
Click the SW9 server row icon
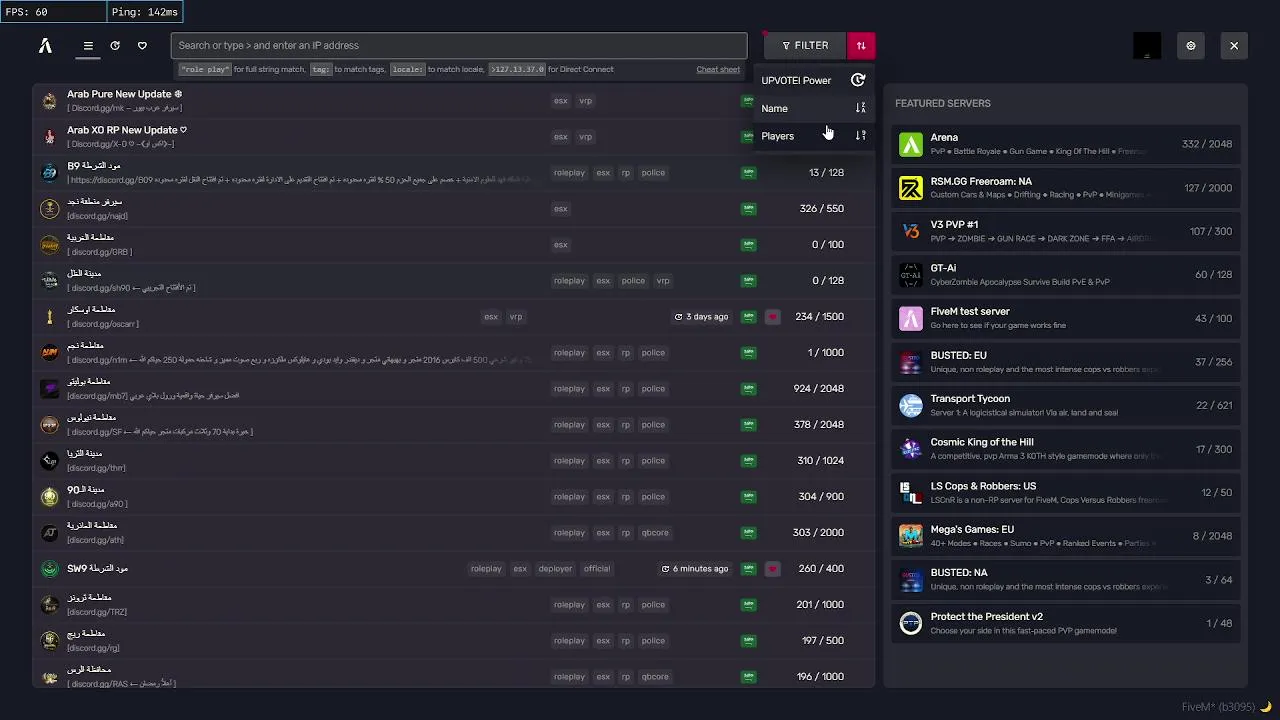click(49, 569)
